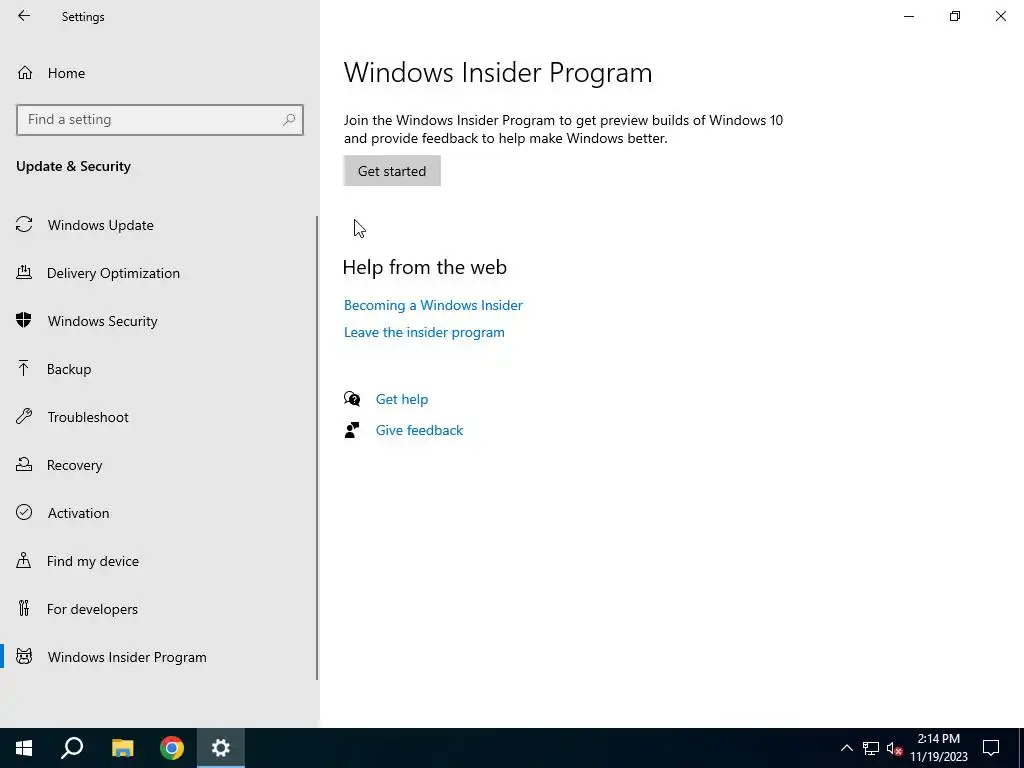The image size is (1024, 768).
Task: Click the muted volume tray icon
Action: pos(895,748)
